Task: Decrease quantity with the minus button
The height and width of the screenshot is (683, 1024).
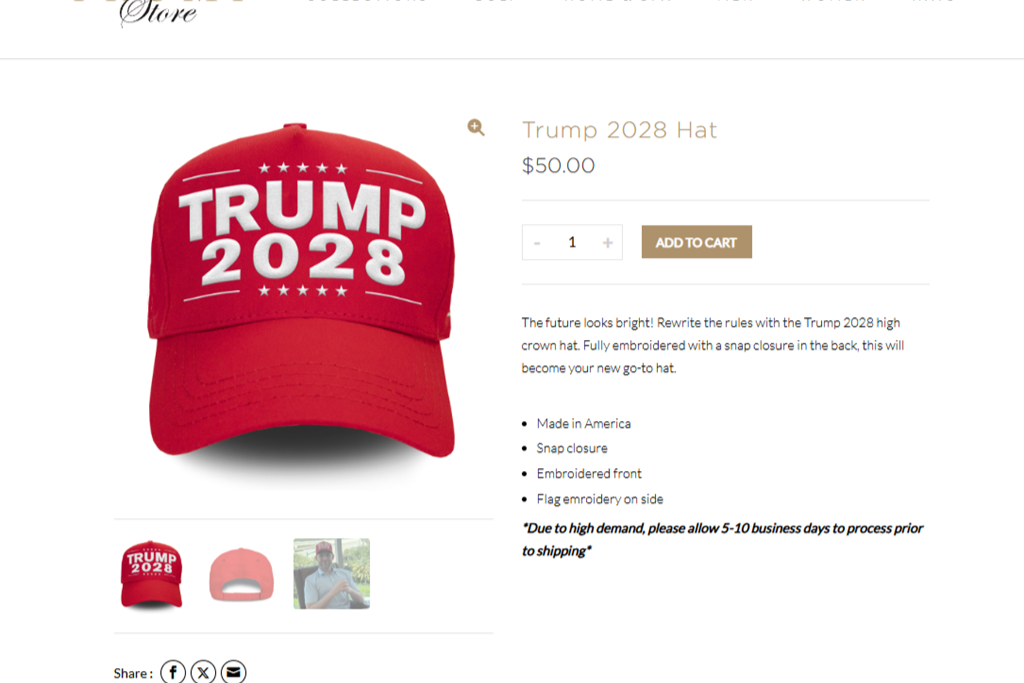Action: click(537, 243)
